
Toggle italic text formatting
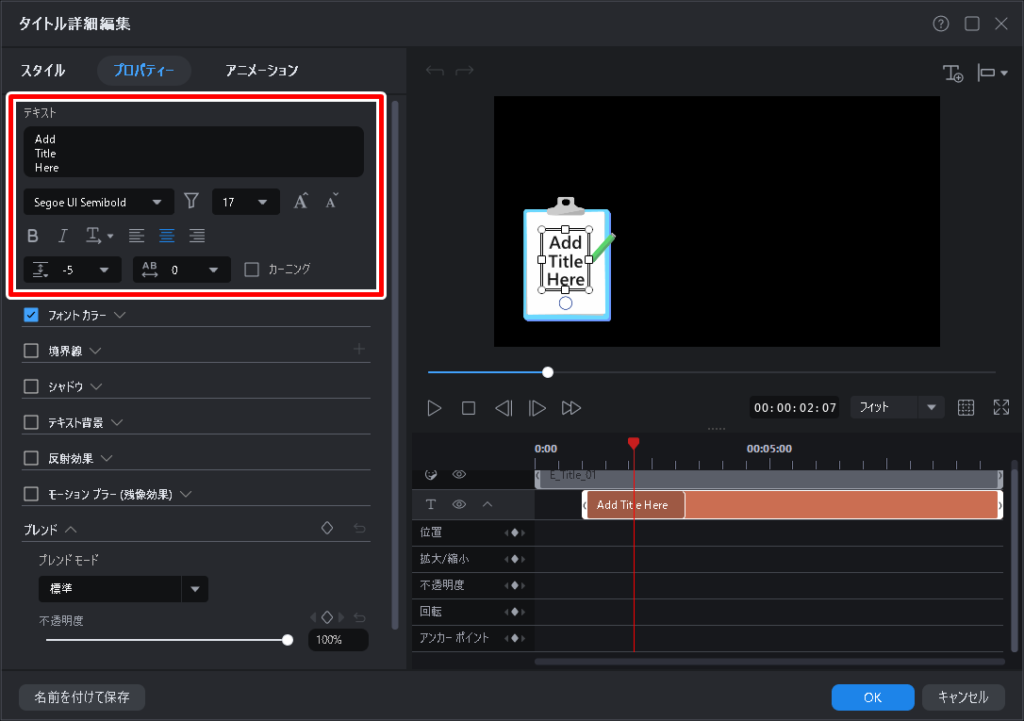tap(62, 236)
